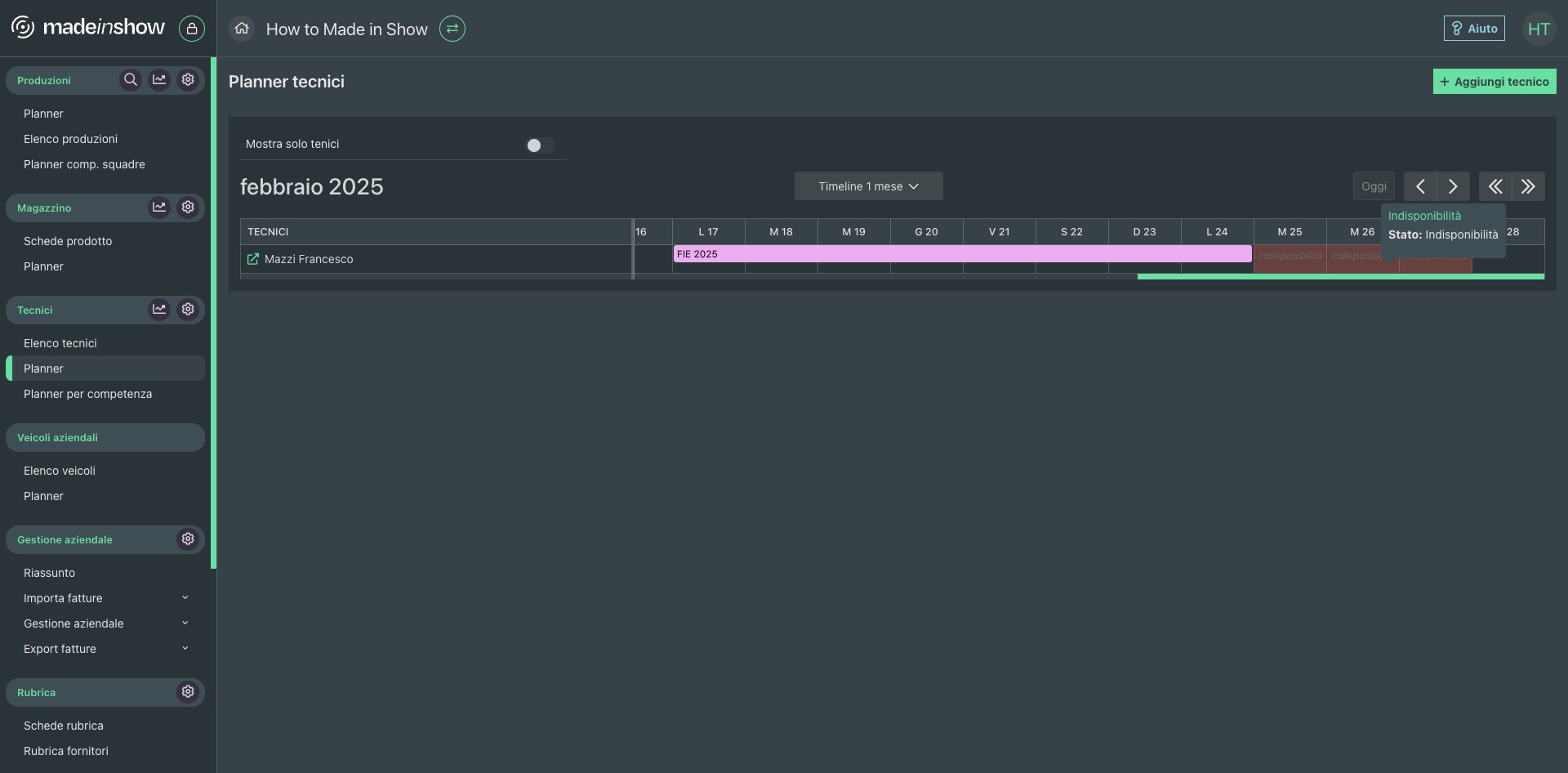1568x773 pixels.
Task: Expand Export fatture submenu
Action: 185,649
